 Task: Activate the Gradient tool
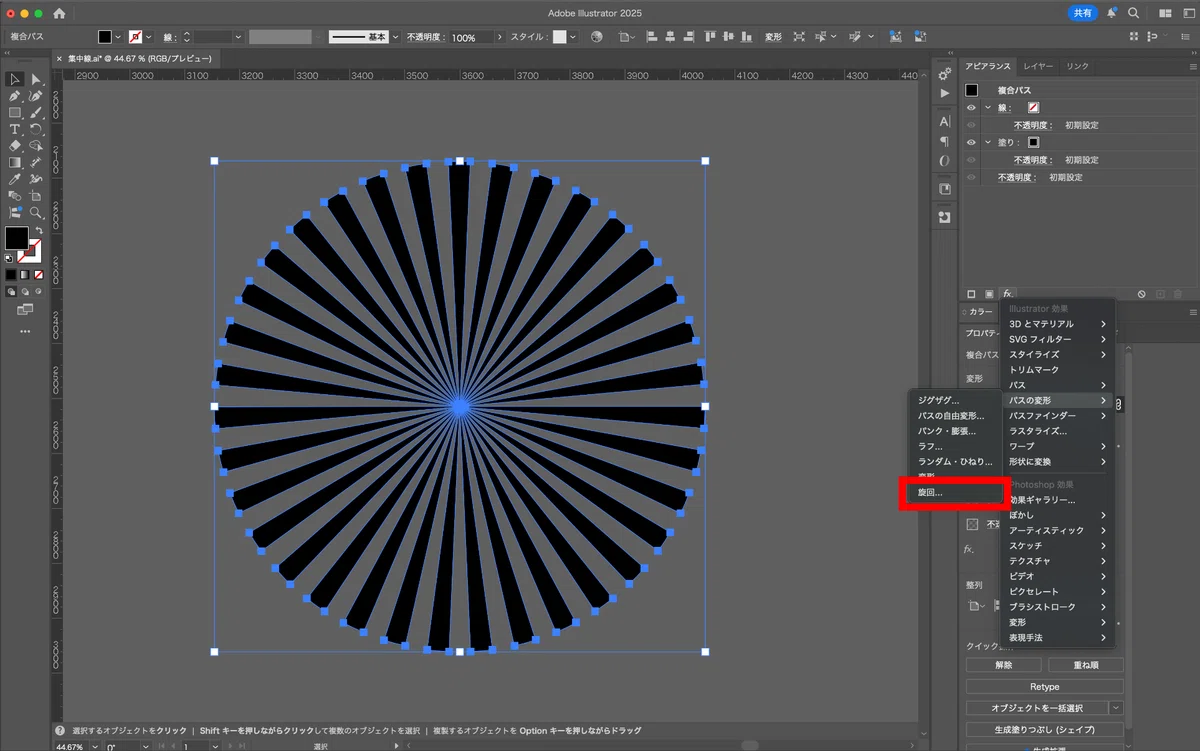click(15, 162)
